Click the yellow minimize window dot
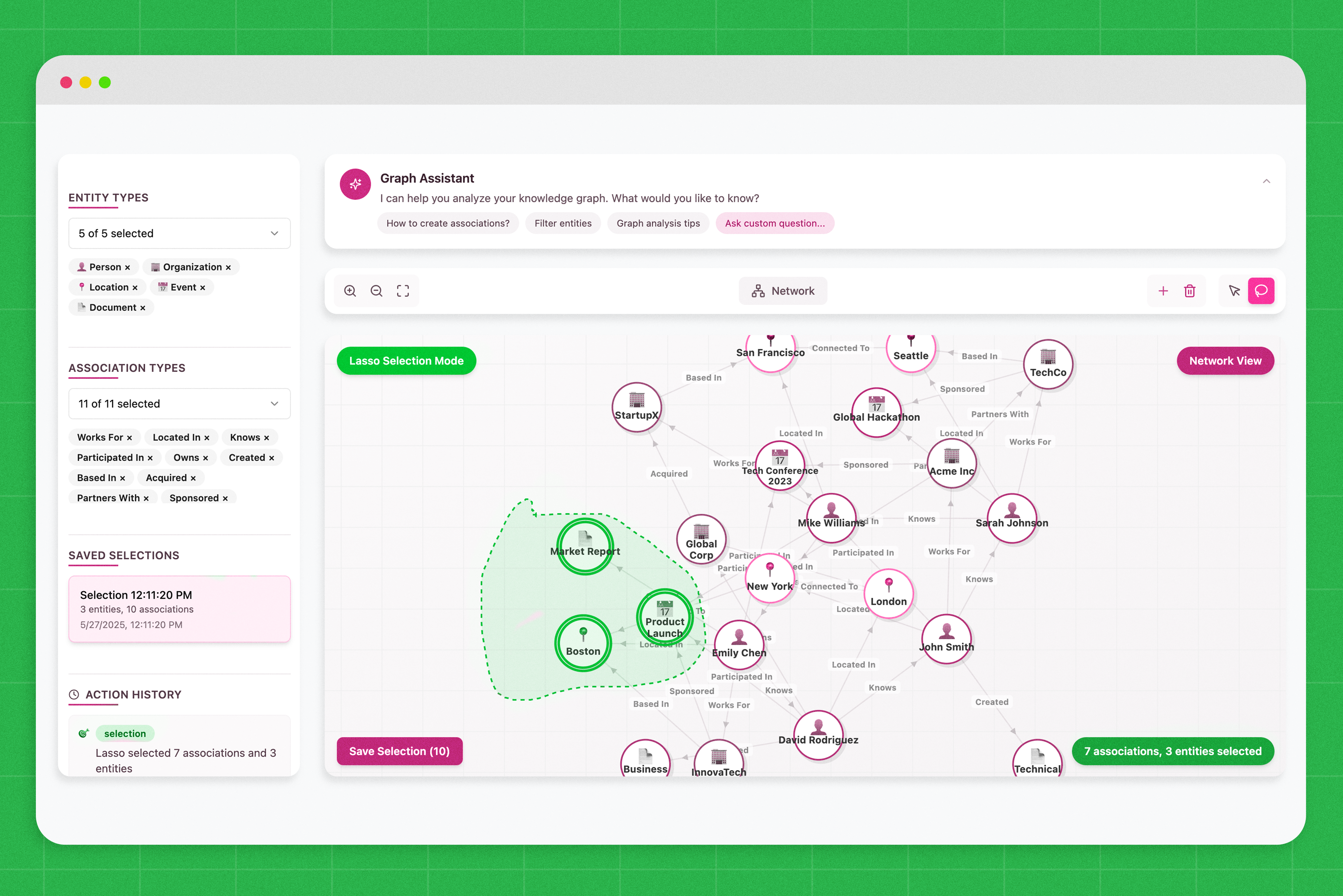Image resolution: width=1343 pixels, height=896 pixels. pyautogui.click(x=85, y=82)
